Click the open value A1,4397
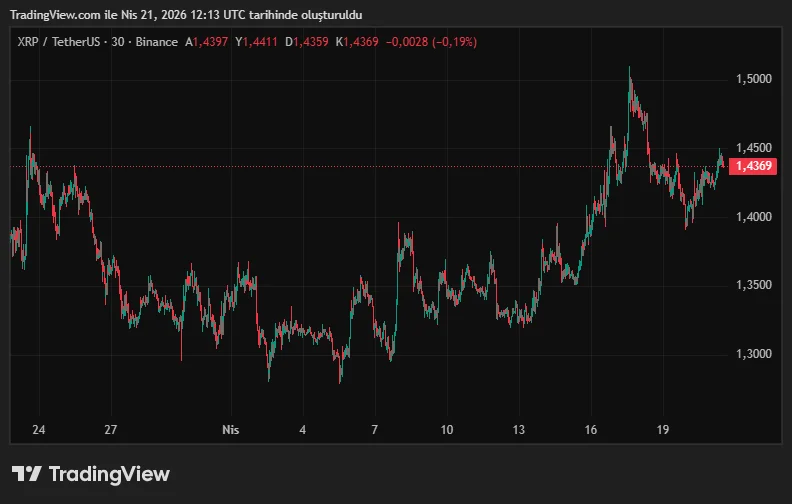The height and width of the screenshot is (504, 792). tap(207, 42)
